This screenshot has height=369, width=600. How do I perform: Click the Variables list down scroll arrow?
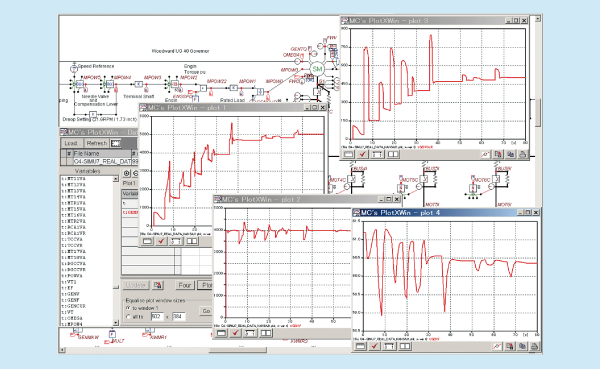(116, 323)
